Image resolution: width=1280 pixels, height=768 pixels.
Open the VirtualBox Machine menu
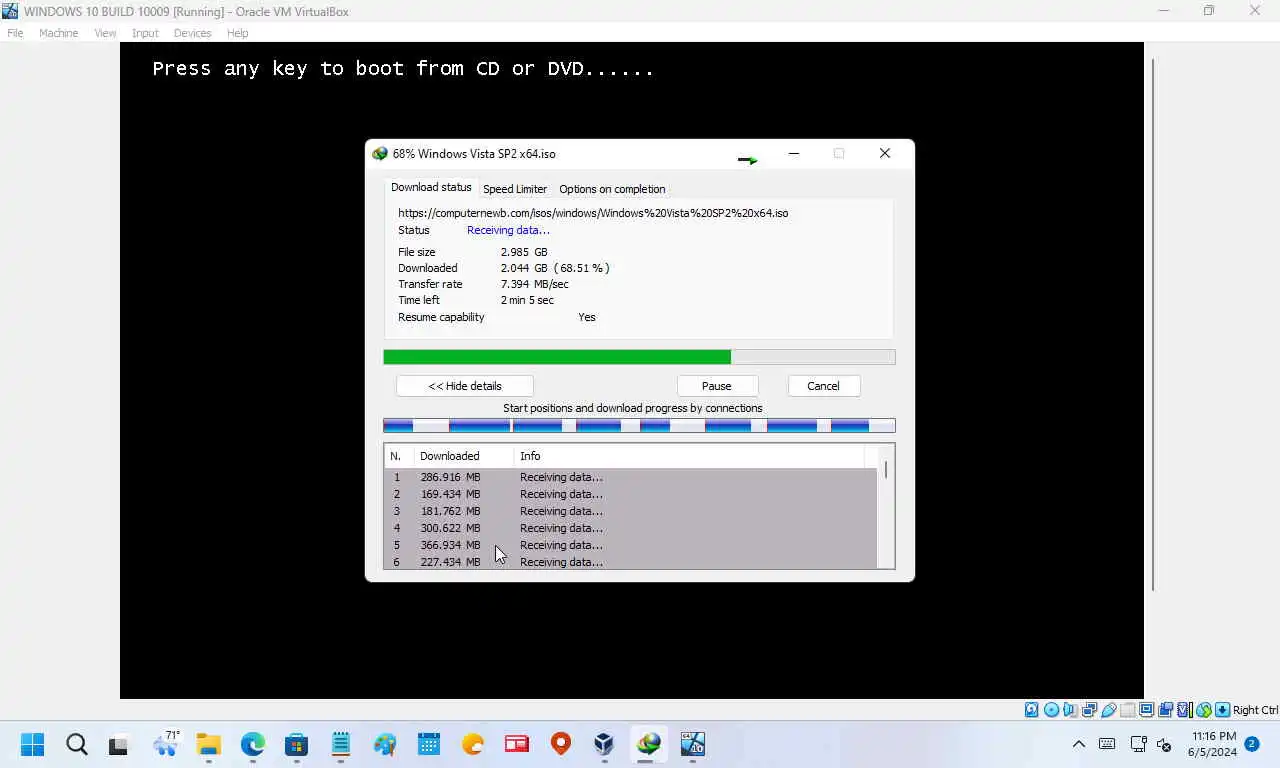pos(58,33)
